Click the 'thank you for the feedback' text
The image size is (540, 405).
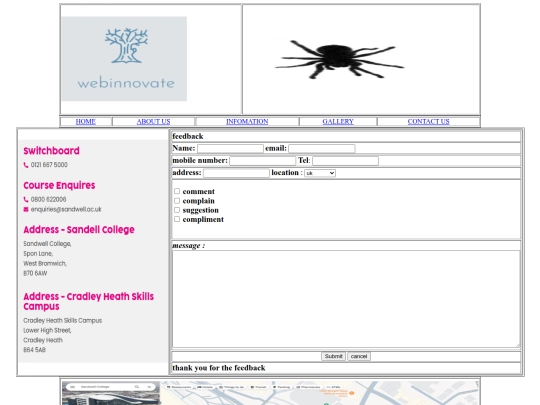219,368
